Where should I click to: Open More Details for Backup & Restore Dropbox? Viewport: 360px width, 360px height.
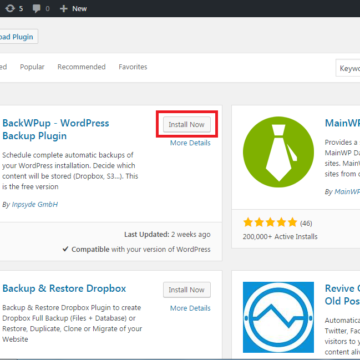tap(190, 308)
